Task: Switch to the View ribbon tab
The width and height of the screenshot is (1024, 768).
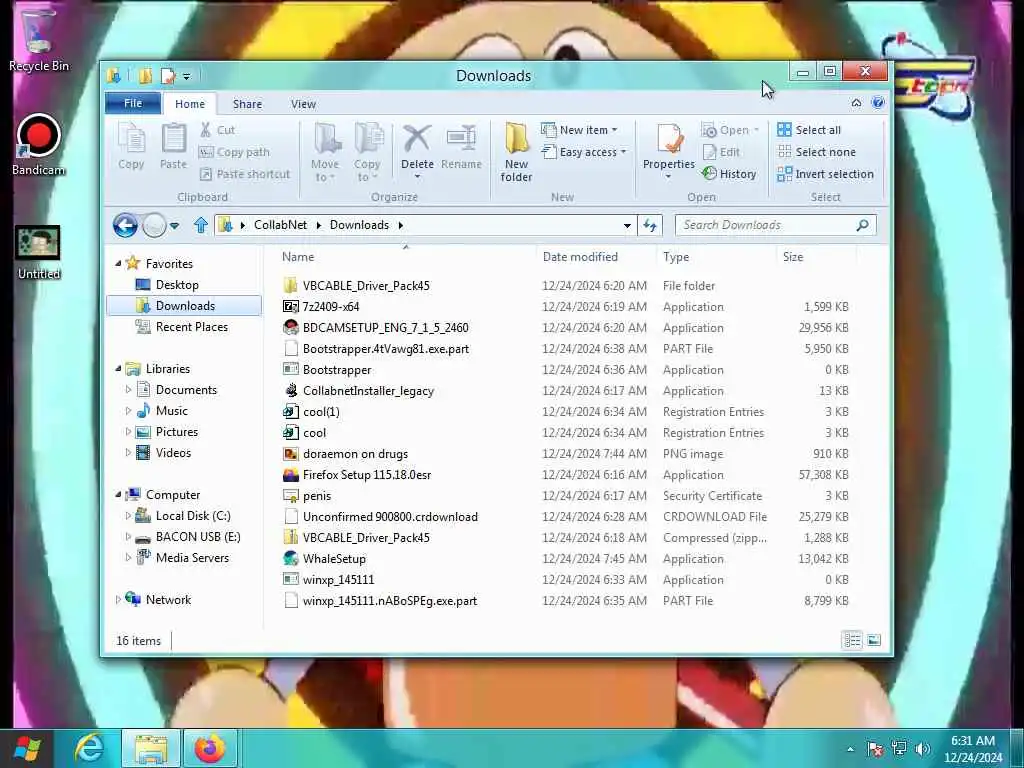Action: point(303,104)
